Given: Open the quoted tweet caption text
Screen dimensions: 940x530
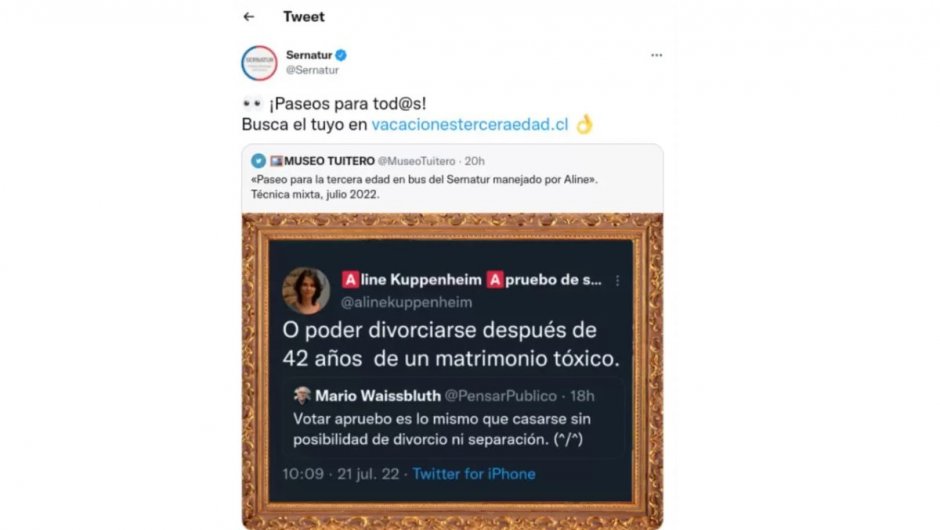Looking at the screenshot, I should click(x=424, y=186).
